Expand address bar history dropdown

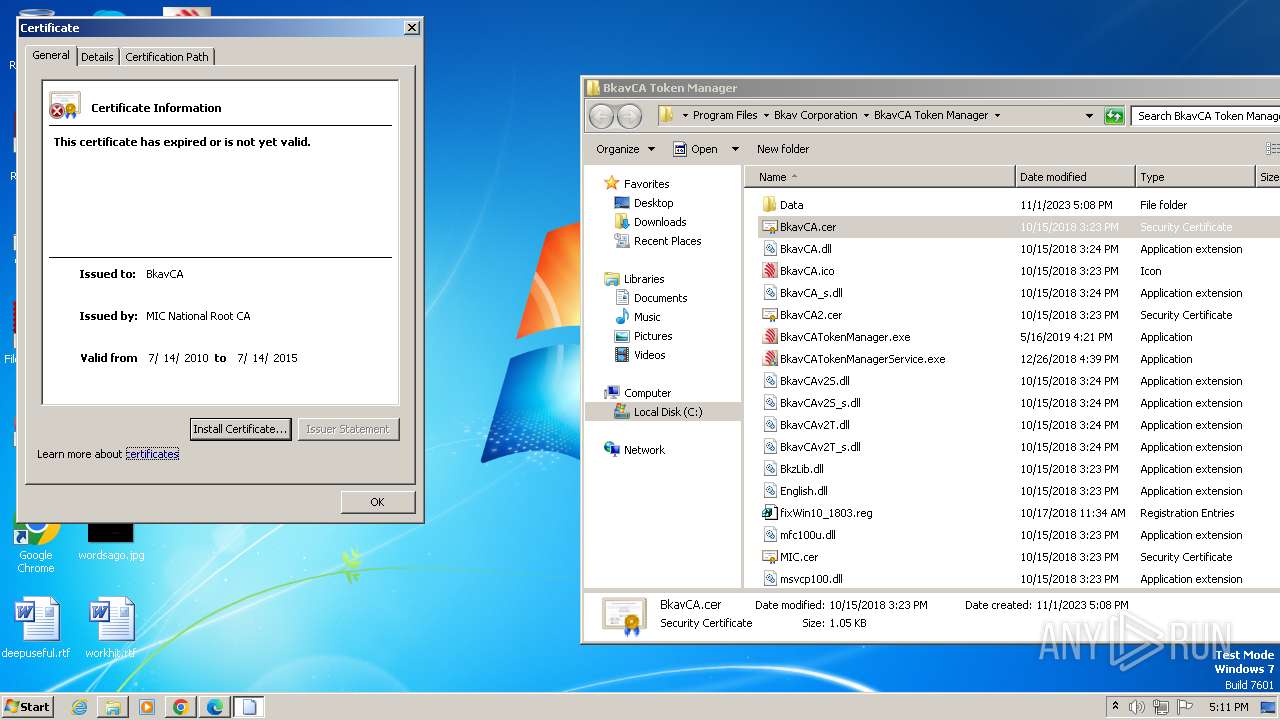pos(1089,116)
